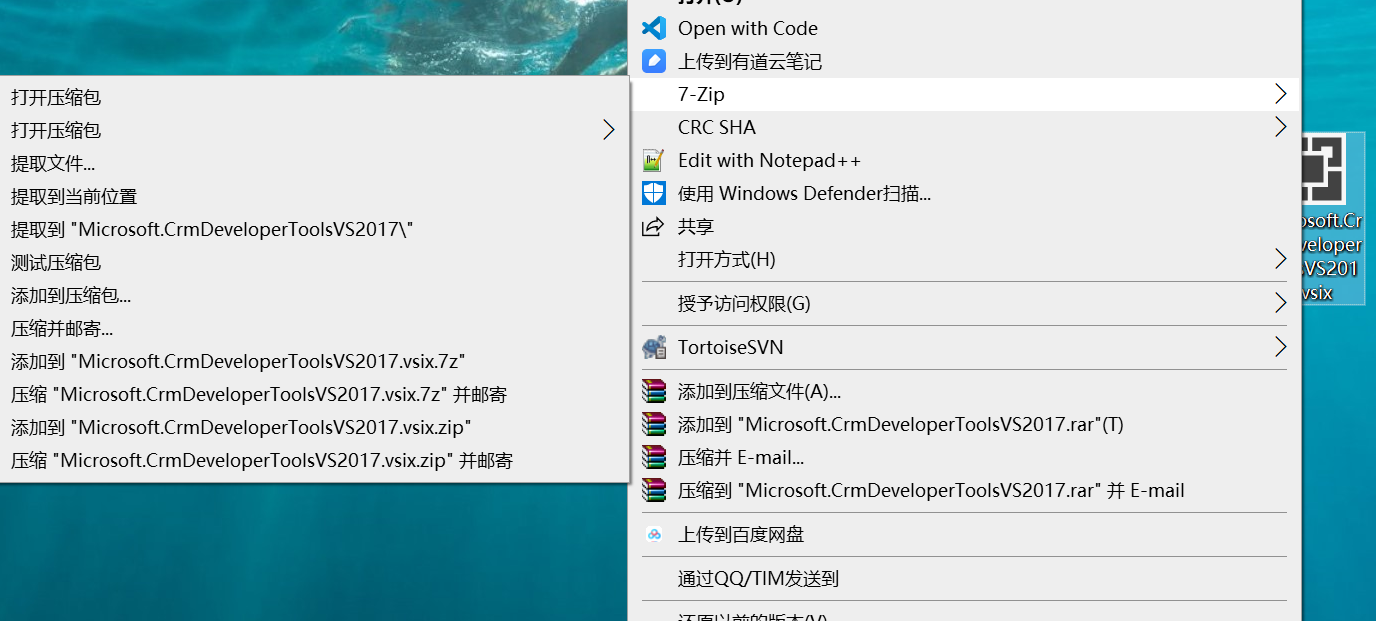Choose Edit with Notepad++
Screen dimensions: 1376x621
965,160
